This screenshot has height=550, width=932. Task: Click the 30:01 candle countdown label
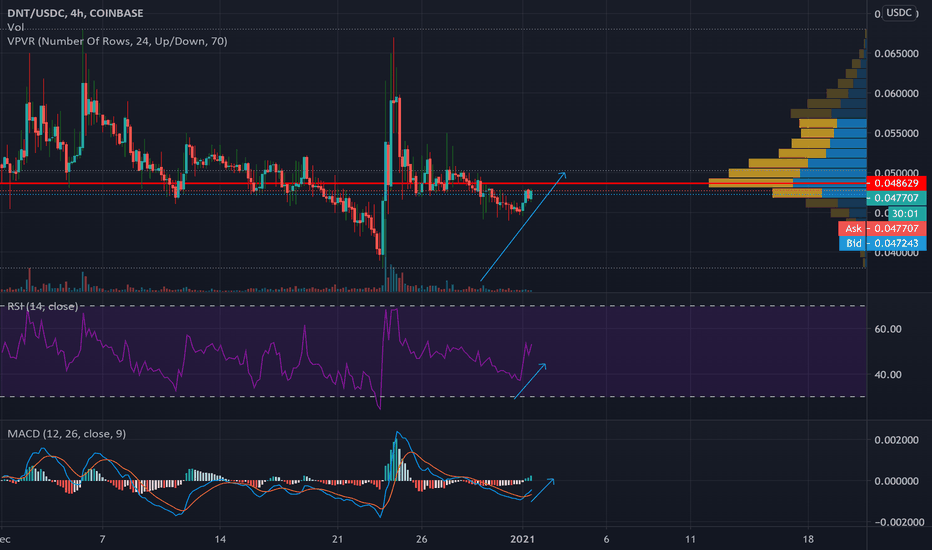pyautogui.click(x=905, y=213)
